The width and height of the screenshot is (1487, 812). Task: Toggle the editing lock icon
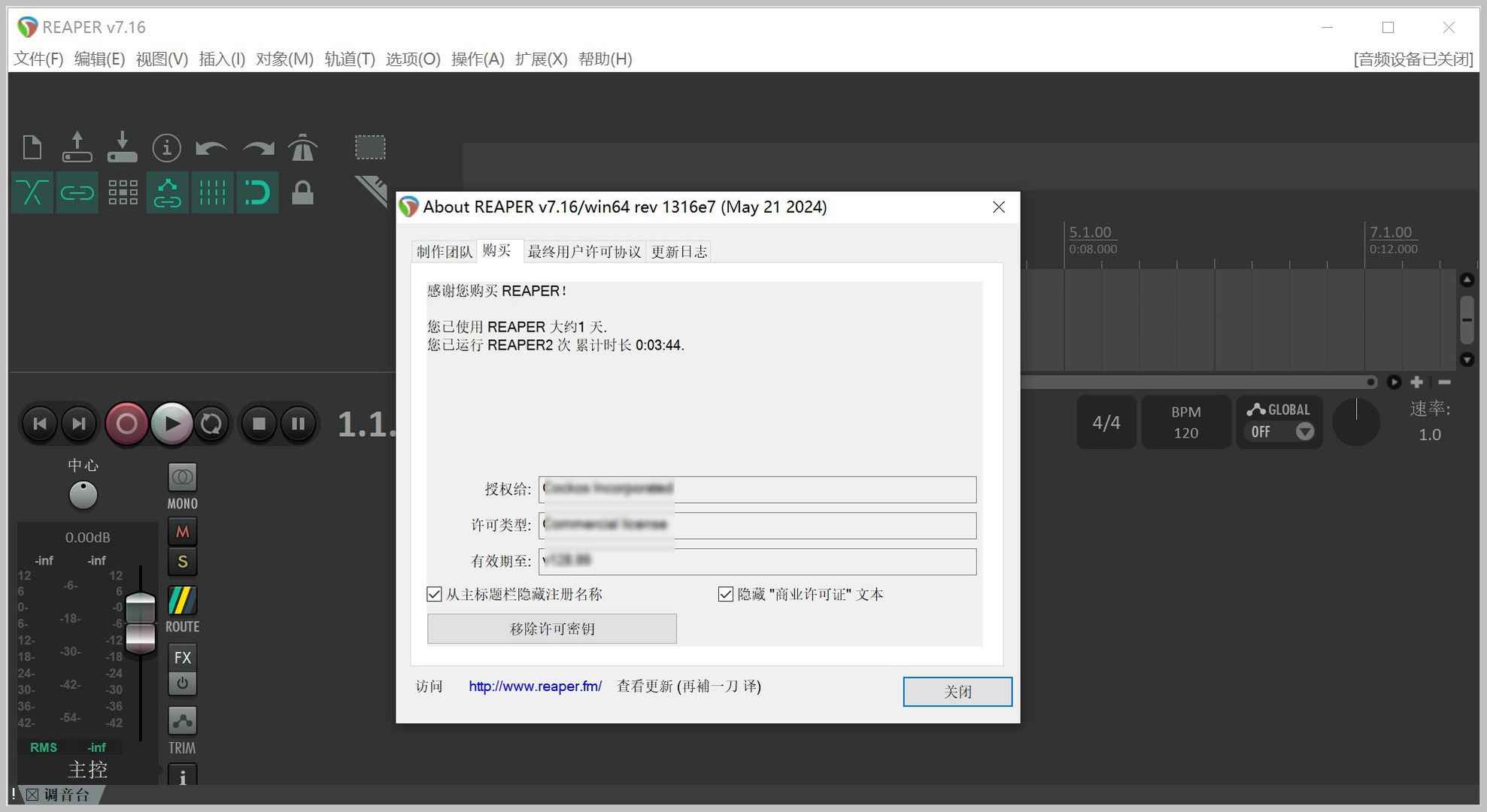[x=302, y=192]
